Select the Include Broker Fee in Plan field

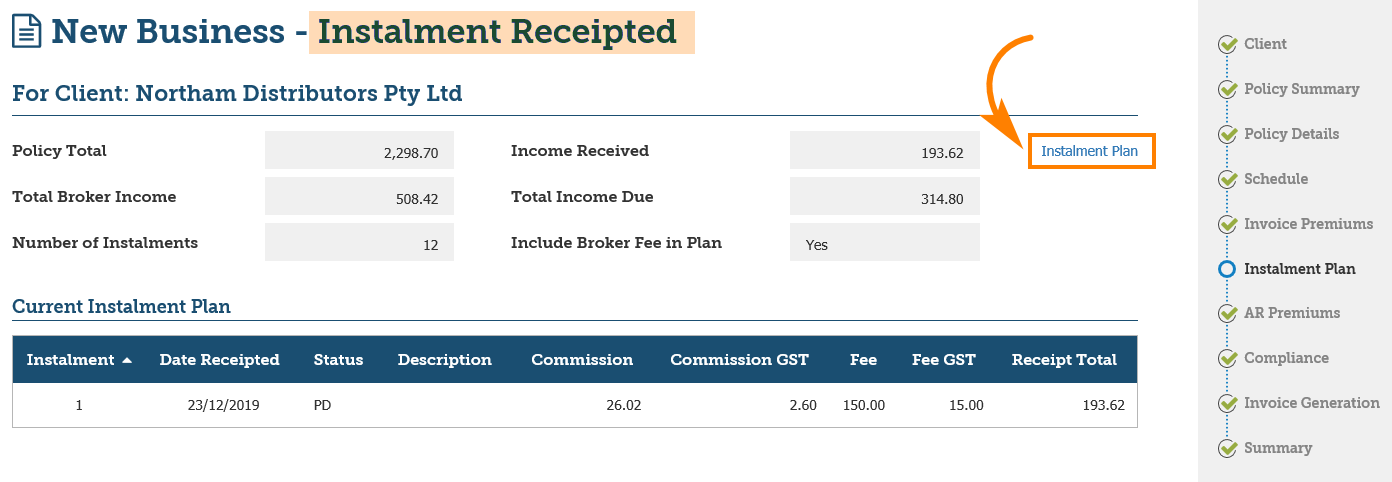point(884,243)
